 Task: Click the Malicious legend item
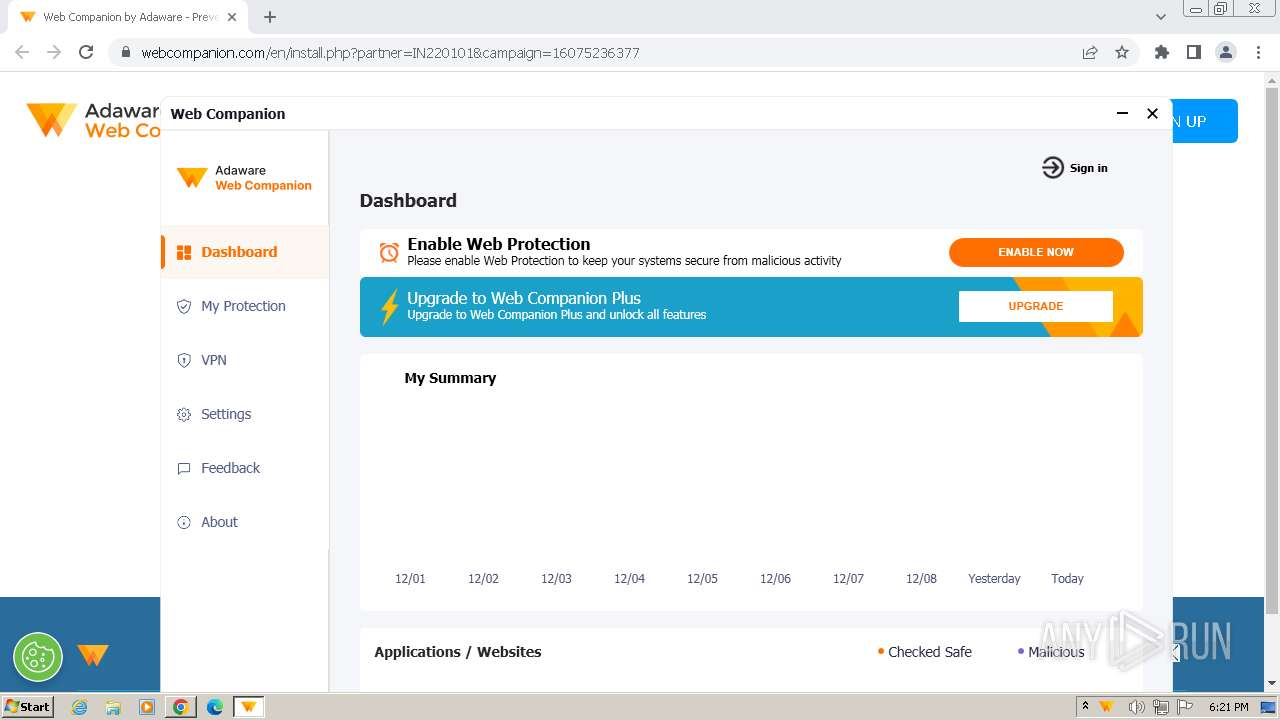pyautogui.click(x=1051, y=652)
